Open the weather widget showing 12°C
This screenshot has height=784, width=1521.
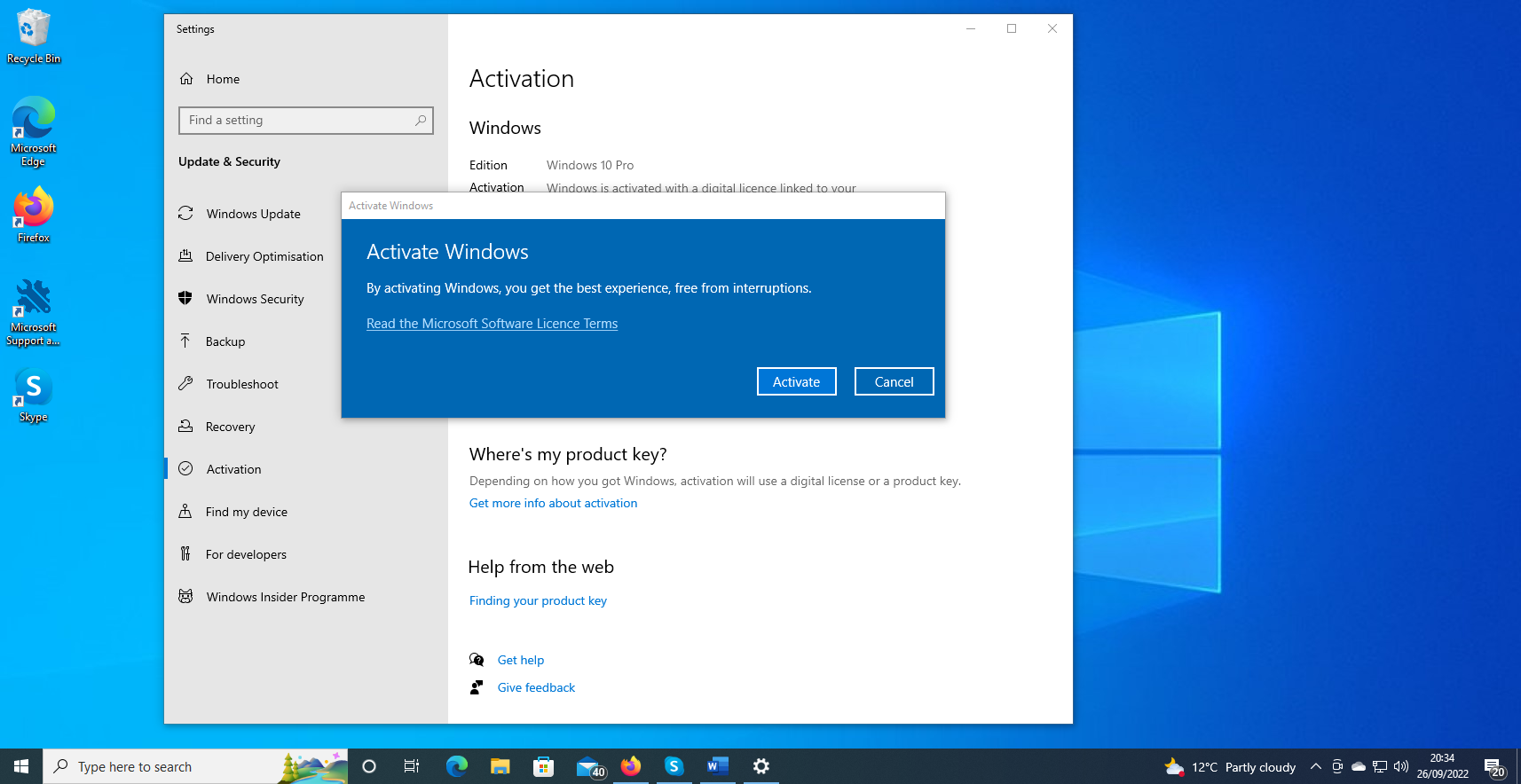coord(1230,767)
